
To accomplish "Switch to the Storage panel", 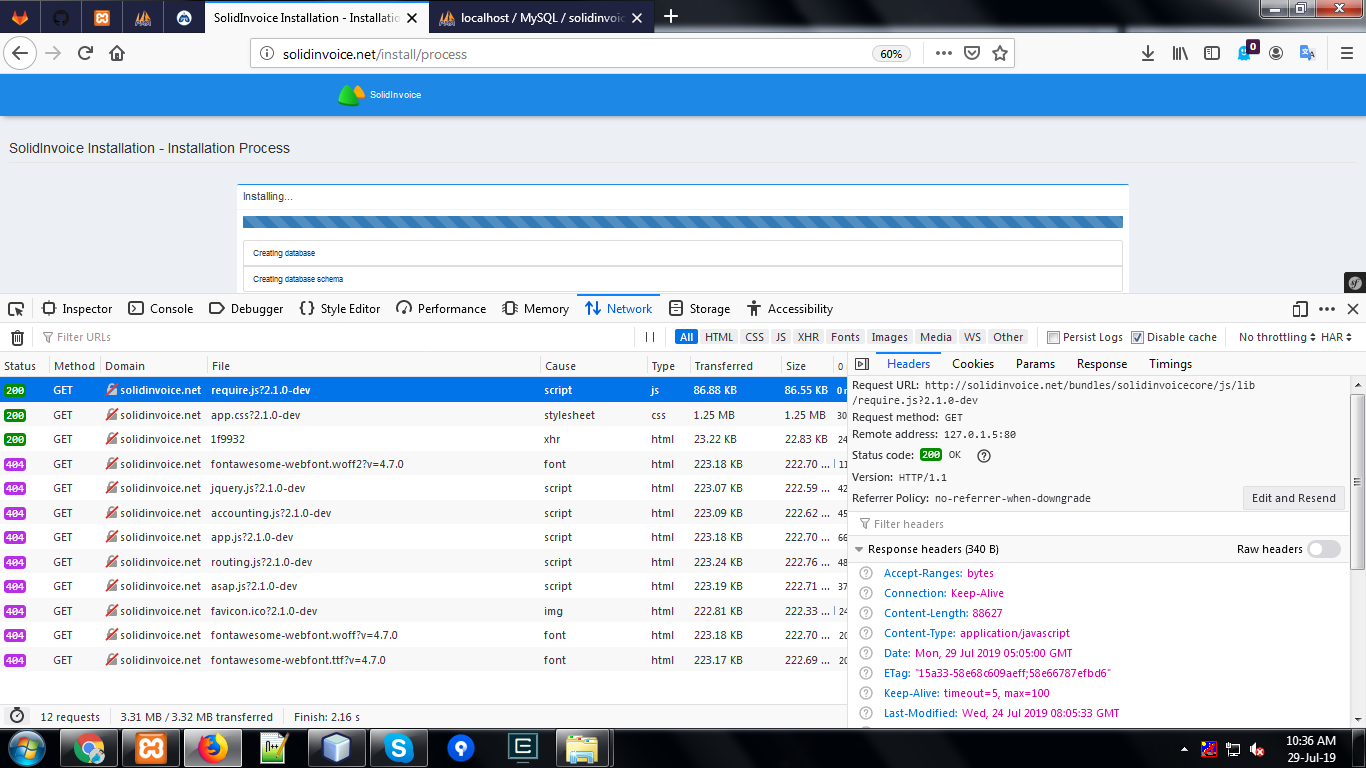I will (x=699, y=309).
